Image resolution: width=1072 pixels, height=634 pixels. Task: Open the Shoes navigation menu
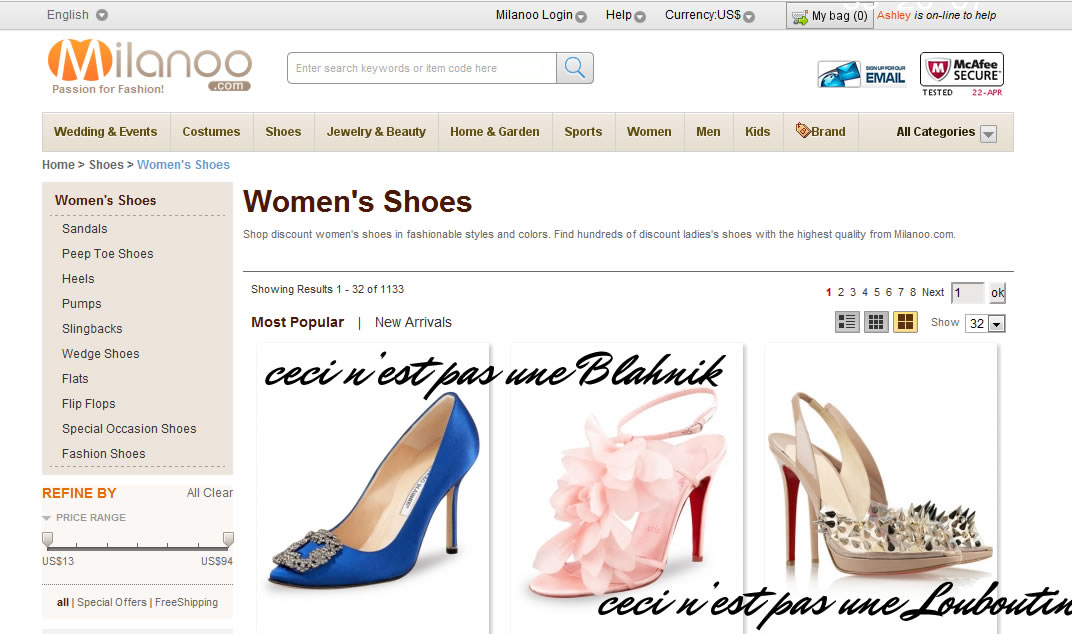pos(283,132)
